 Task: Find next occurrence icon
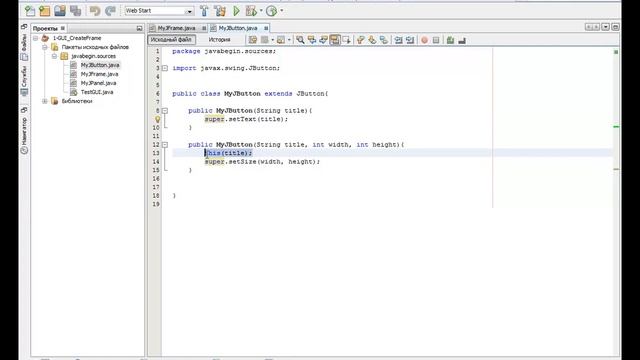pos(323,40)
